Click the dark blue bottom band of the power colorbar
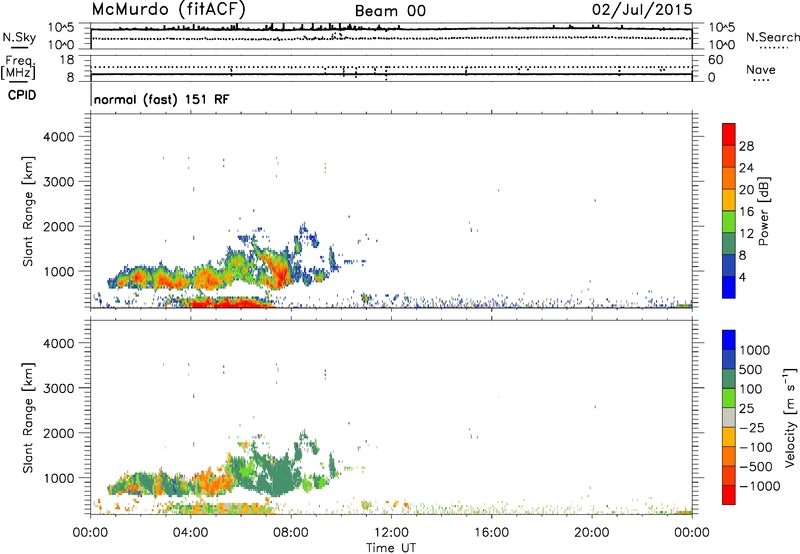 point(729,287)
